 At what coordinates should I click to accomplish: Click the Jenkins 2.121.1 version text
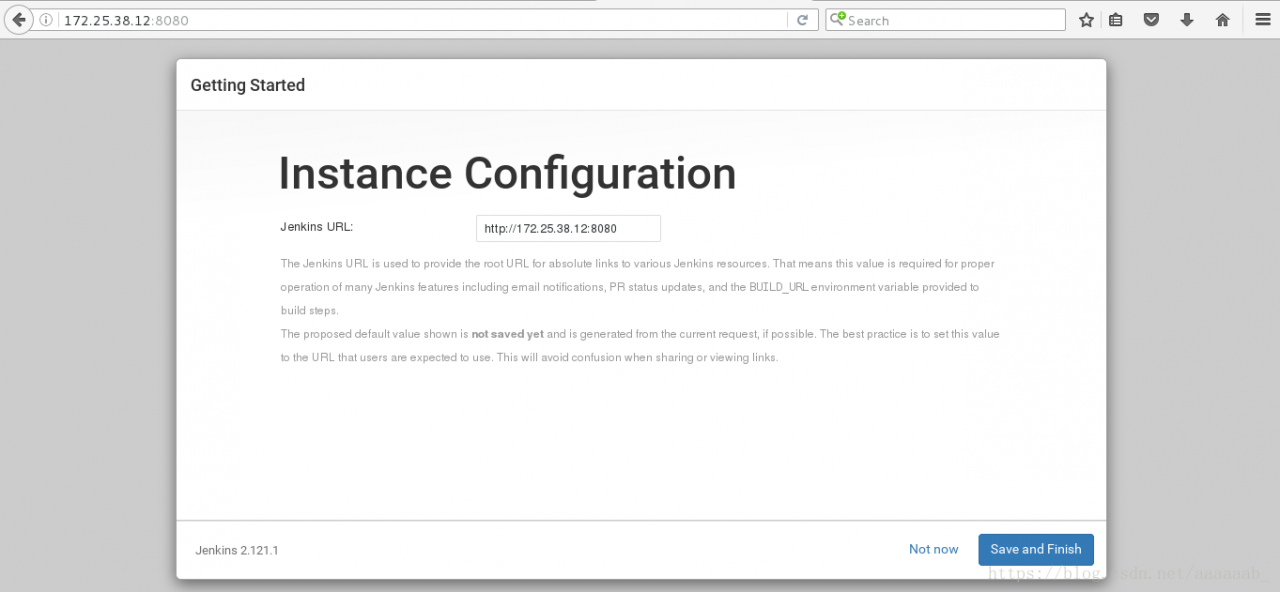click(236, 550)
